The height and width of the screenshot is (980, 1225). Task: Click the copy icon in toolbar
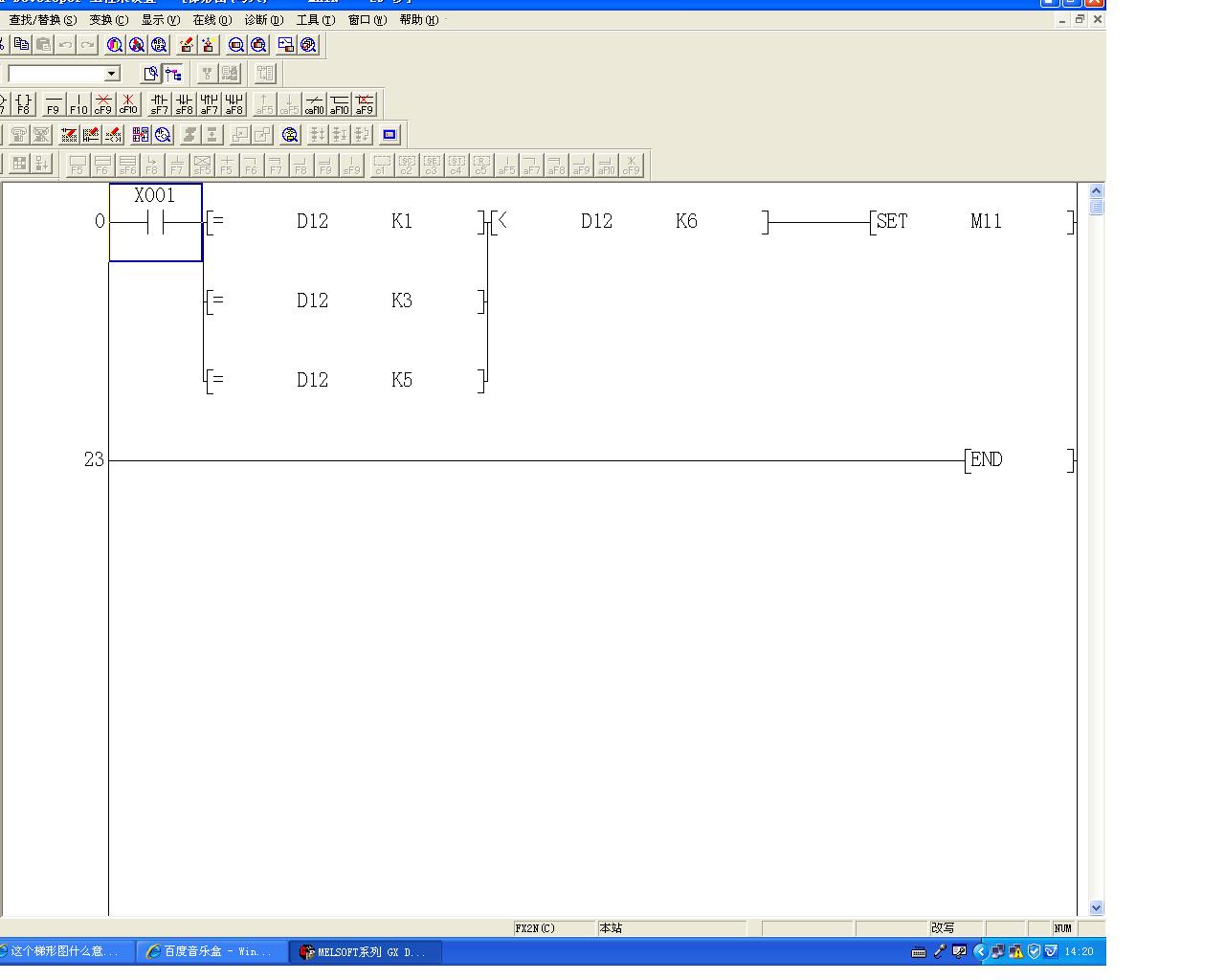point(21,44)
